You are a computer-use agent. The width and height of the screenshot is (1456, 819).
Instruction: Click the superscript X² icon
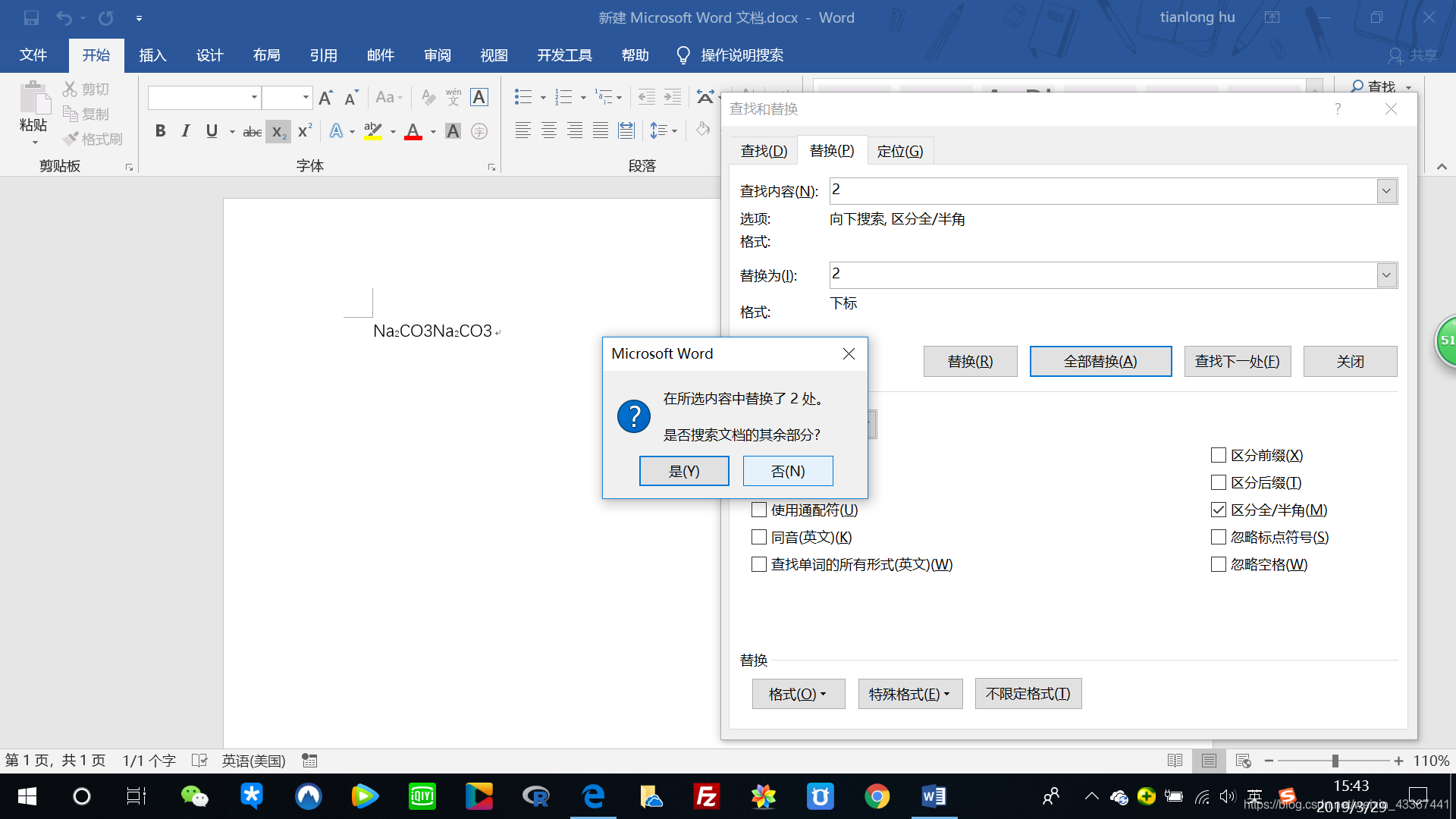coord(305,131)
